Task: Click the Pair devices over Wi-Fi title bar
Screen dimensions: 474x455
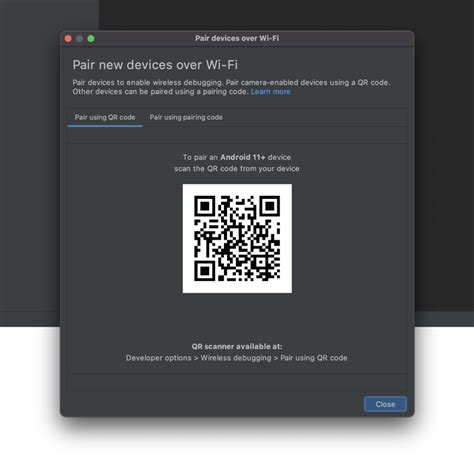Action: click(x=237, y=38)
